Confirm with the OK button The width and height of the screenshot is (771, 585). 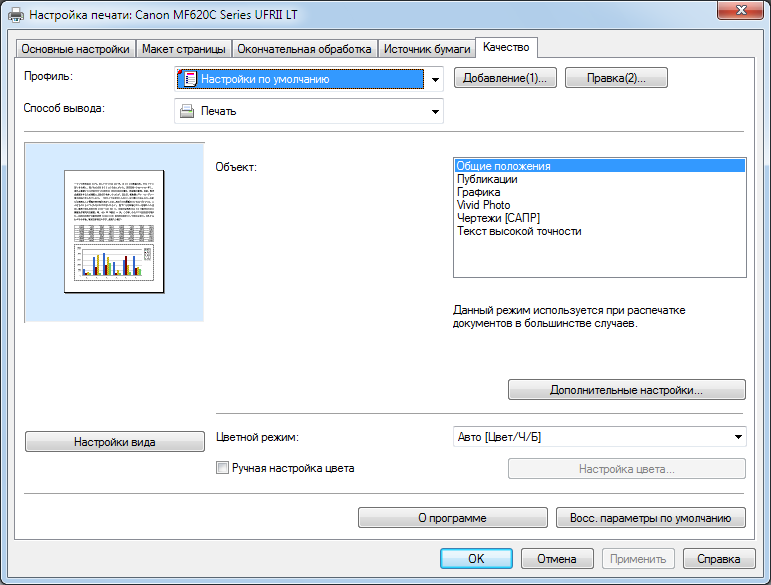pyautogui.click(x=476, y=558)
